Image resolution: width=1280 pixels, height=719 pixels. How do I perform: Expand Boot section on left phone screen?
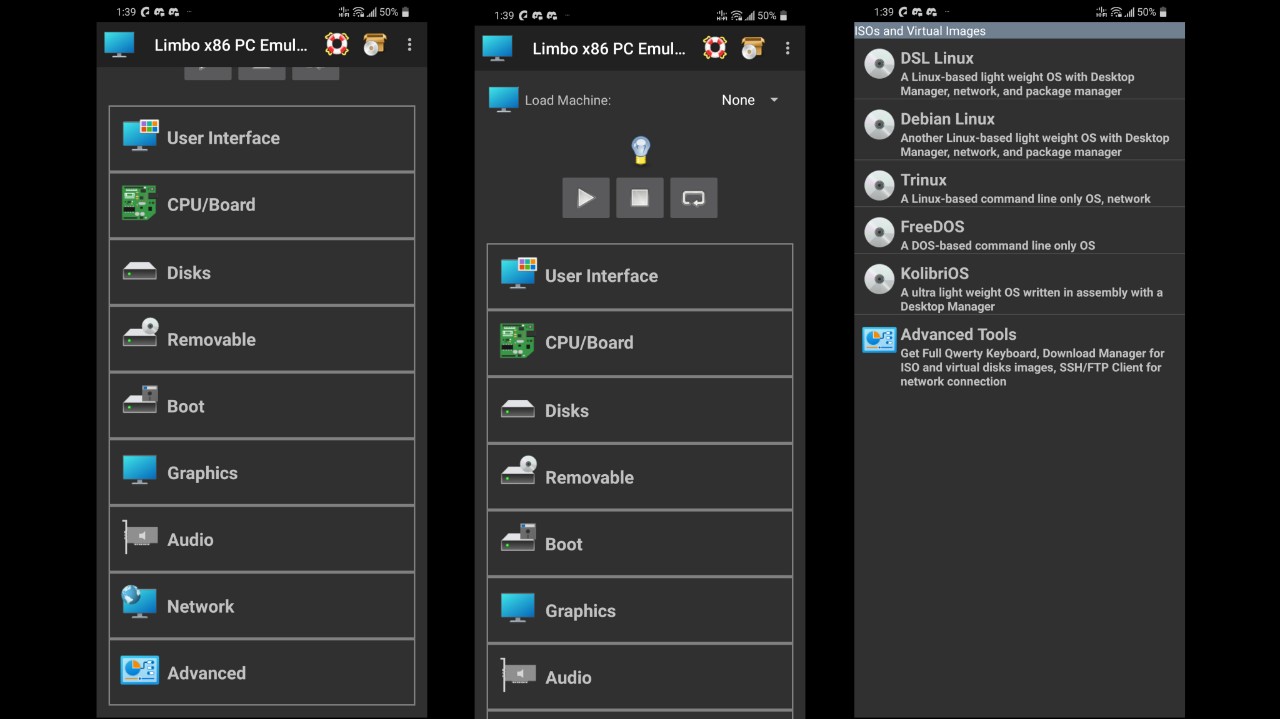262,406
